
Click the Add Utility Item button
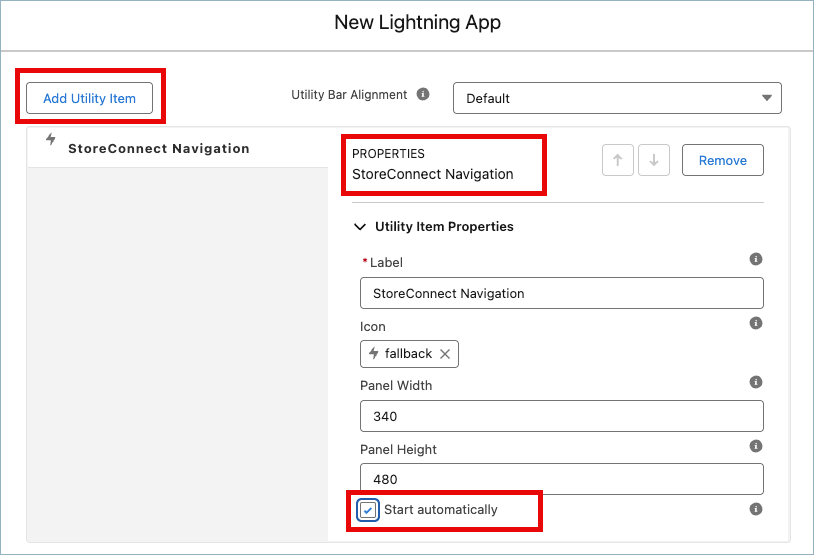[89, 98]
